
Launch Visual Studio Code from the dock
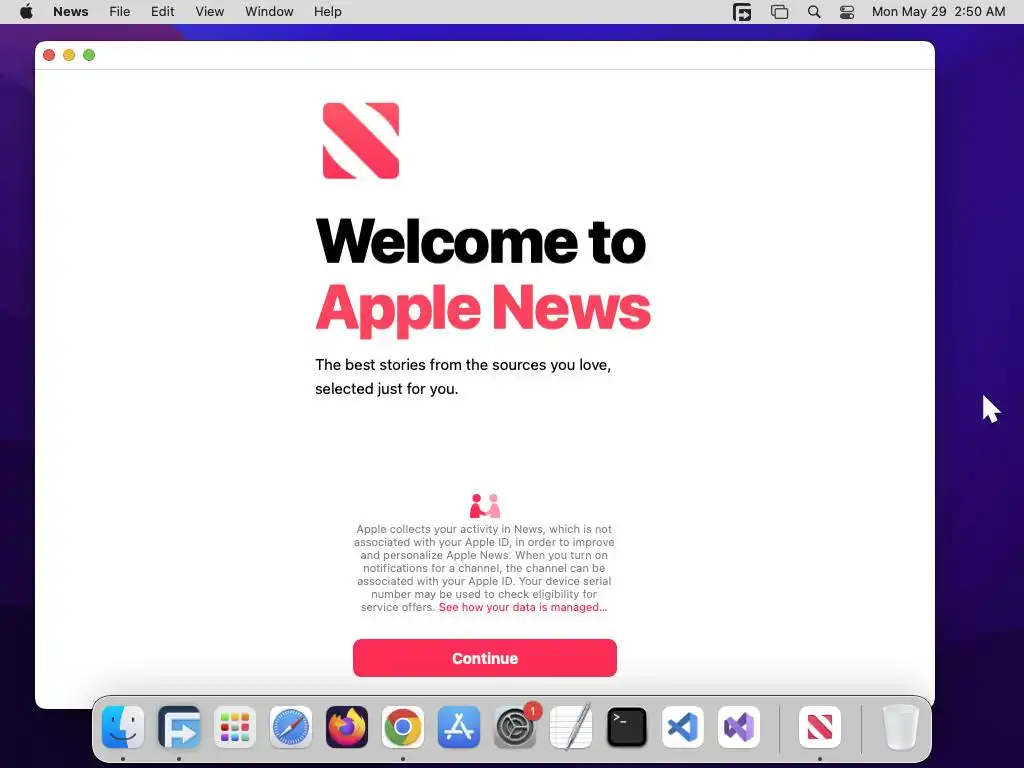(x=683, y=727)
